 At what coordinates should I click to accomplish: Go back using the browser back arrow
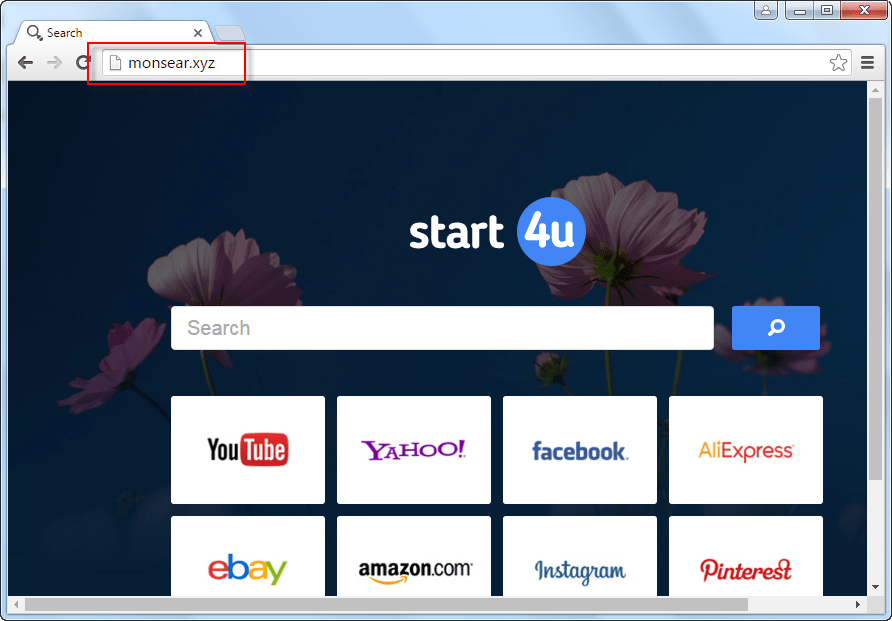point(25,63)
